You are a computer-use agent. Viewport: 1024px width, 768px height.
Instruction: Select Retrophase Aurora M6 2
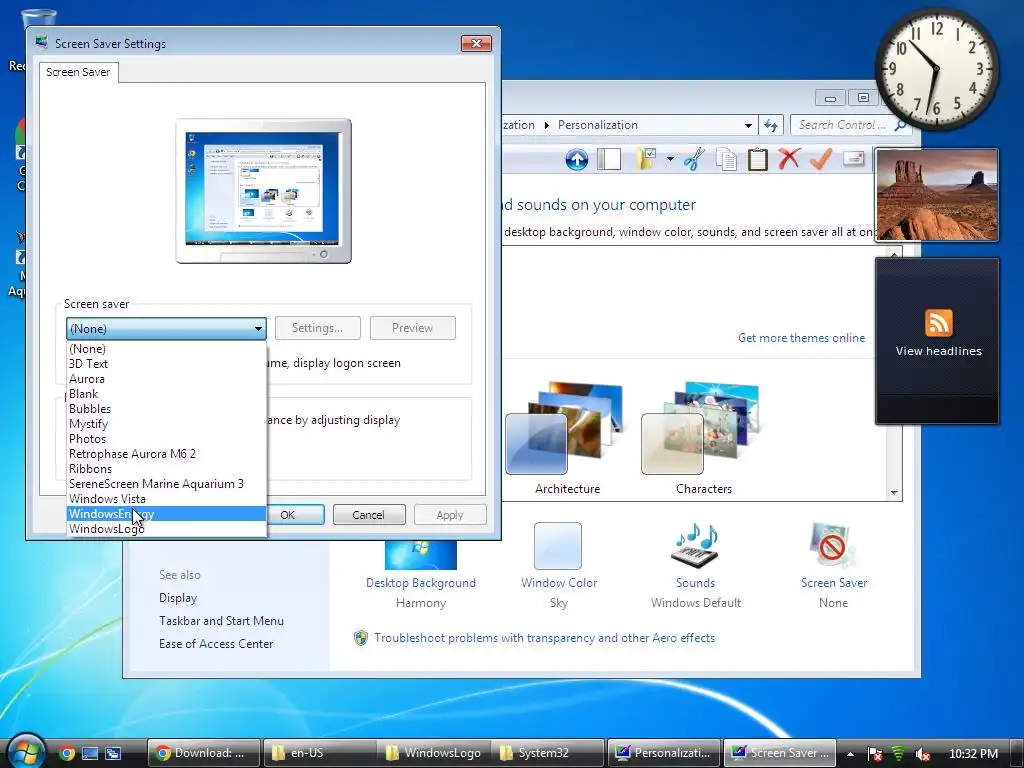tap(166, 454)
